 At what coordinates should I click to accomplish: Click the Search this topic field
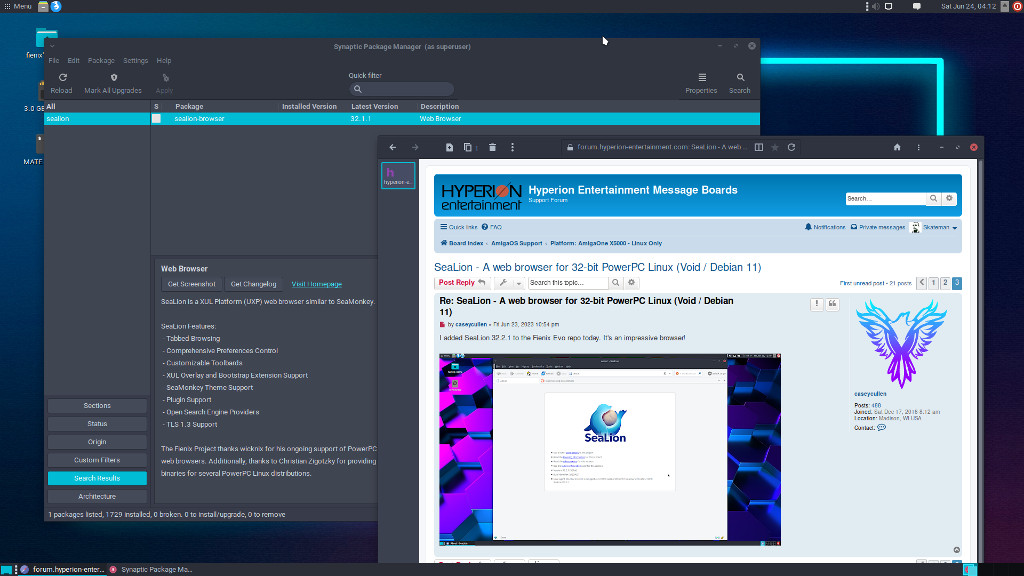tap(568, 283)
